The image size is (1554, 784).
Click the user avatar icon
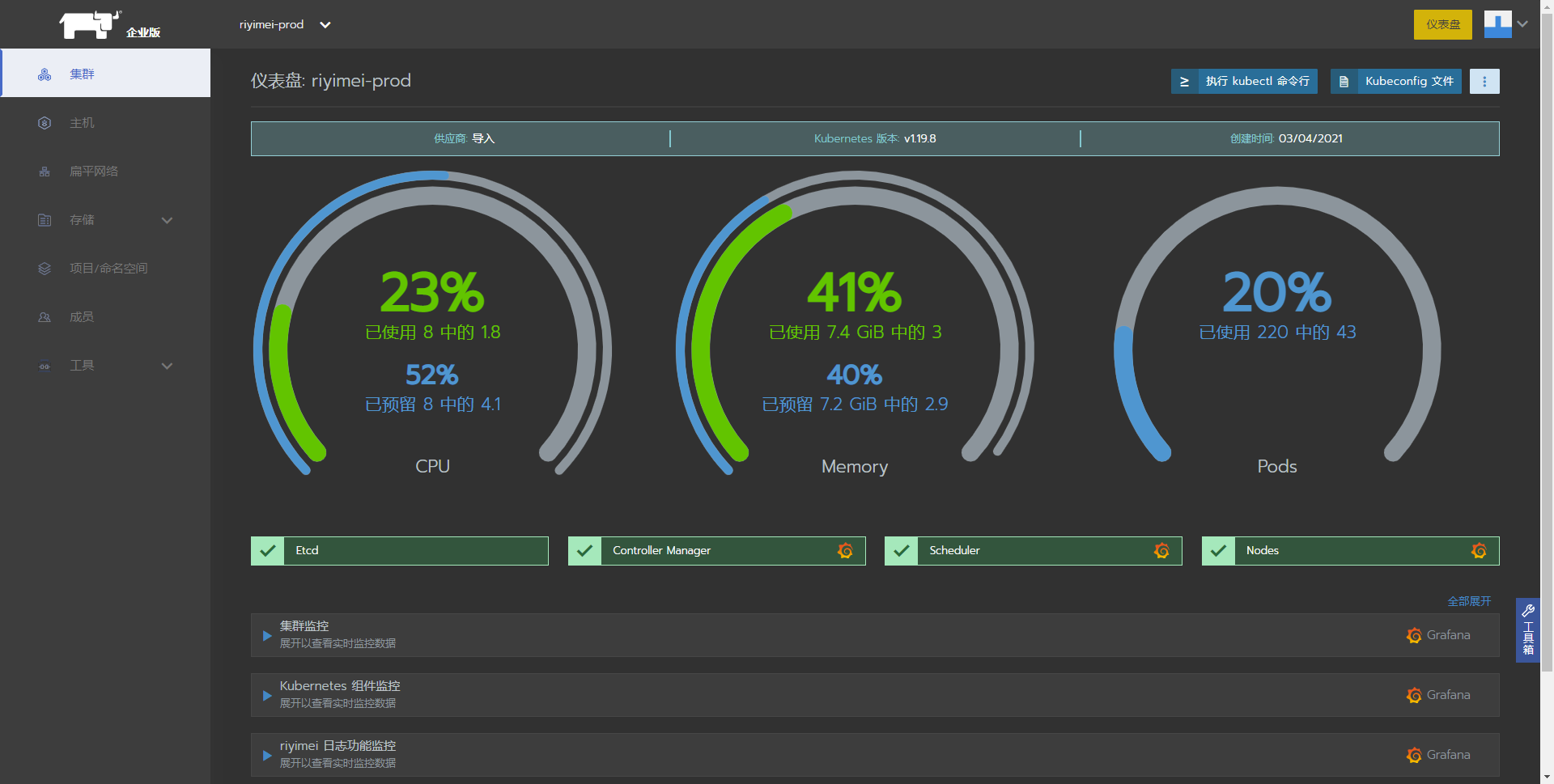click(x=1497, y=24)
